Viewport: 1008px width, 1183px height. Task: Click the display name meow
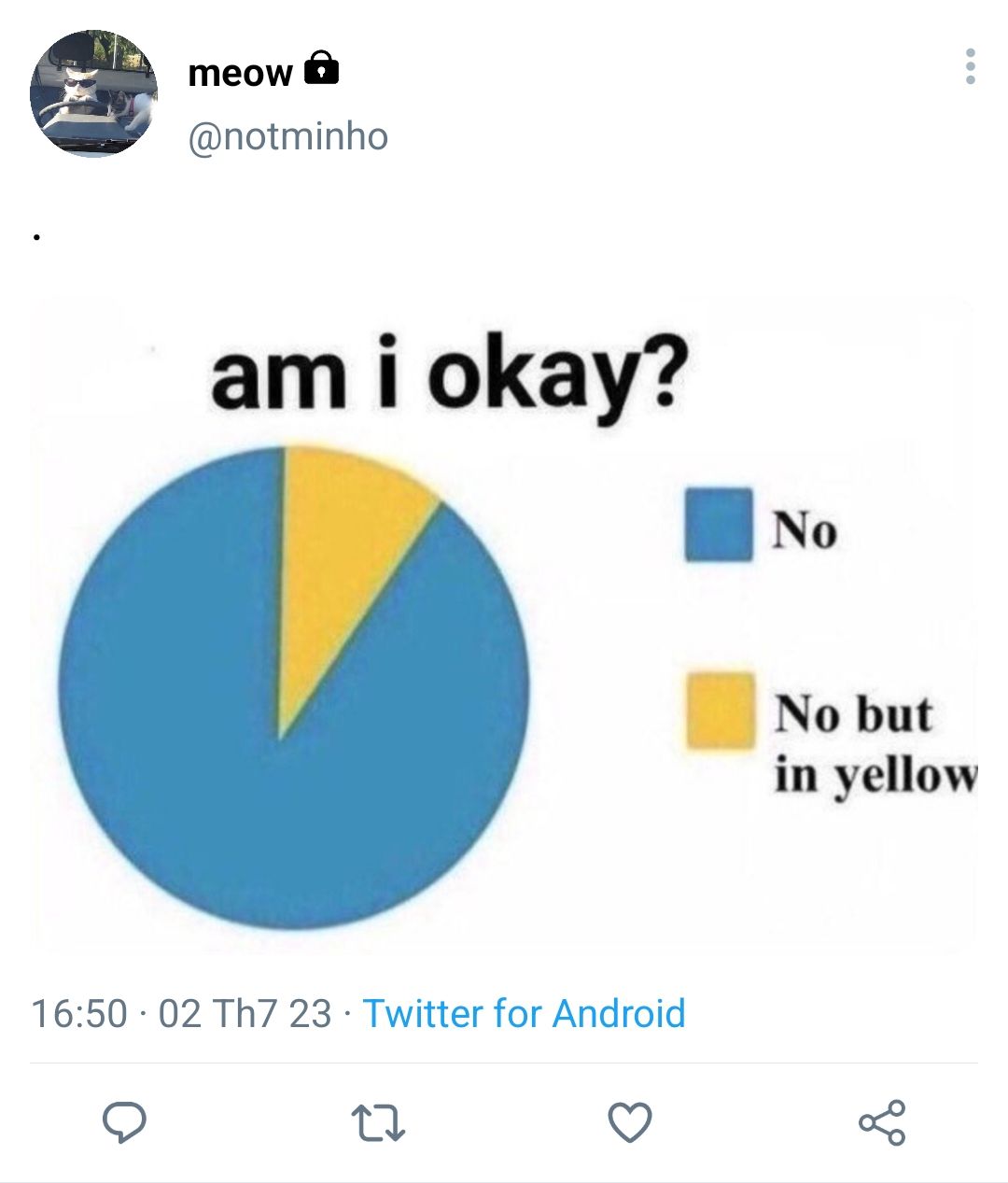(240, 72)
